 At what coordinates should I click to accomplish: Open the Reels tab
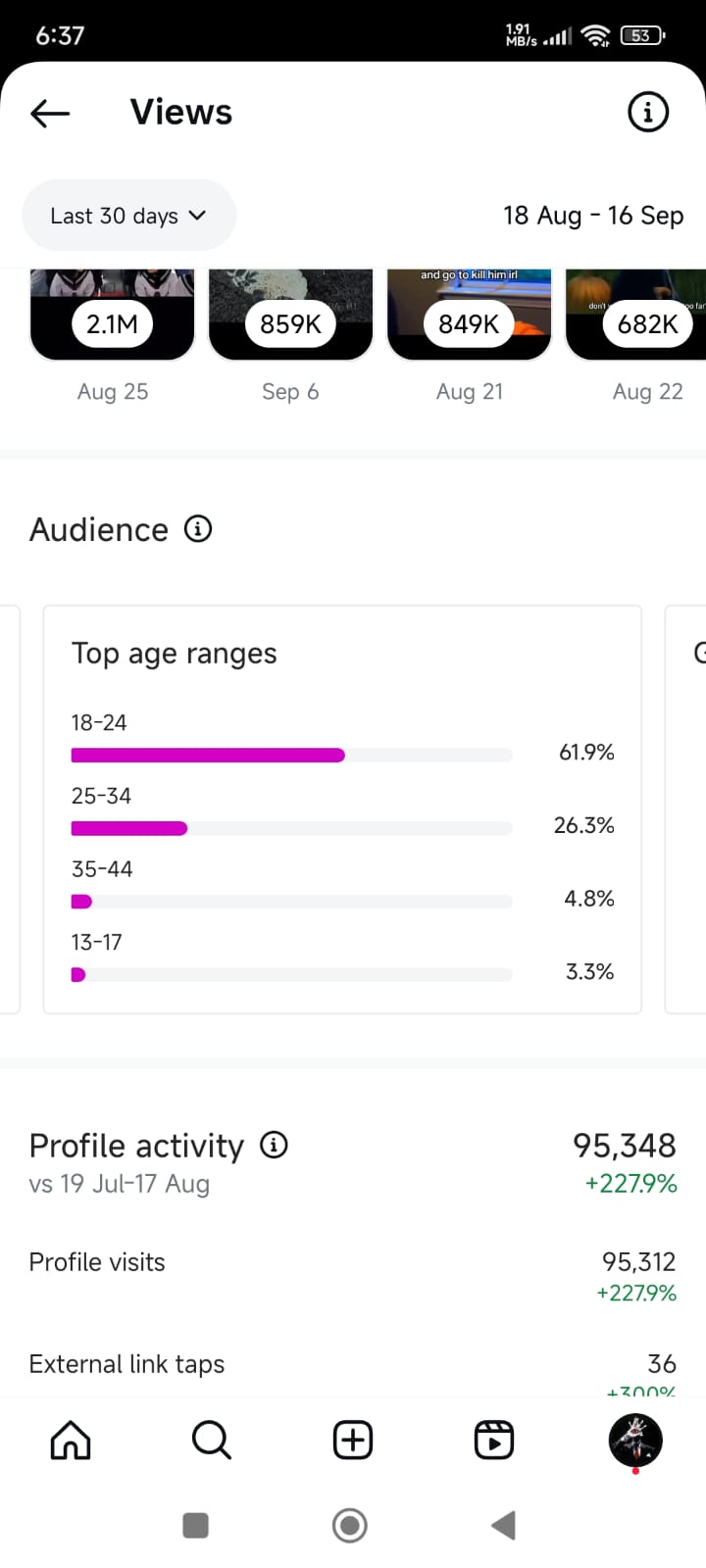pos(494,1441)
